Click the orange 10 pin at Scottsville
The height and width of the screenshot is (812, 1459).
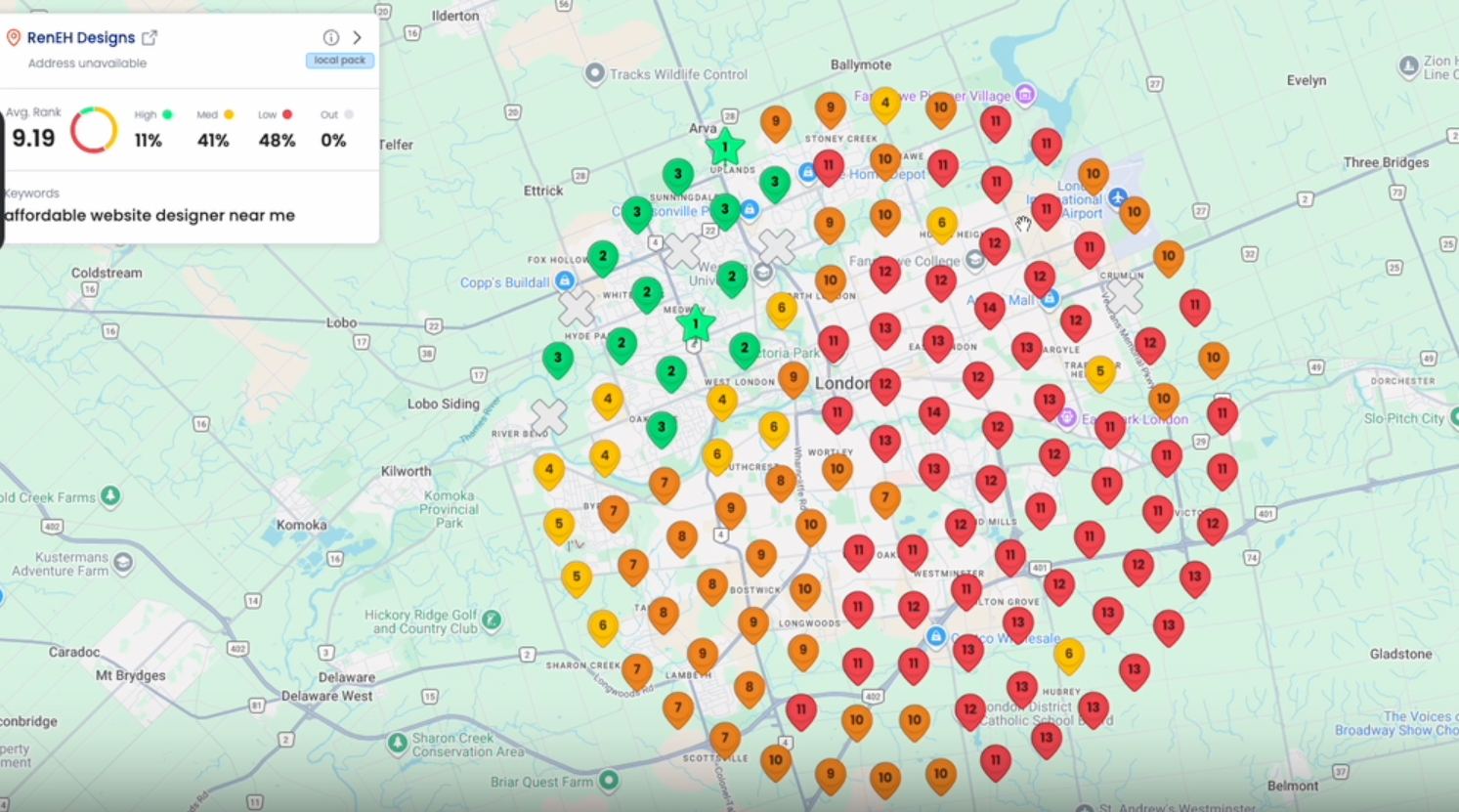776,760
